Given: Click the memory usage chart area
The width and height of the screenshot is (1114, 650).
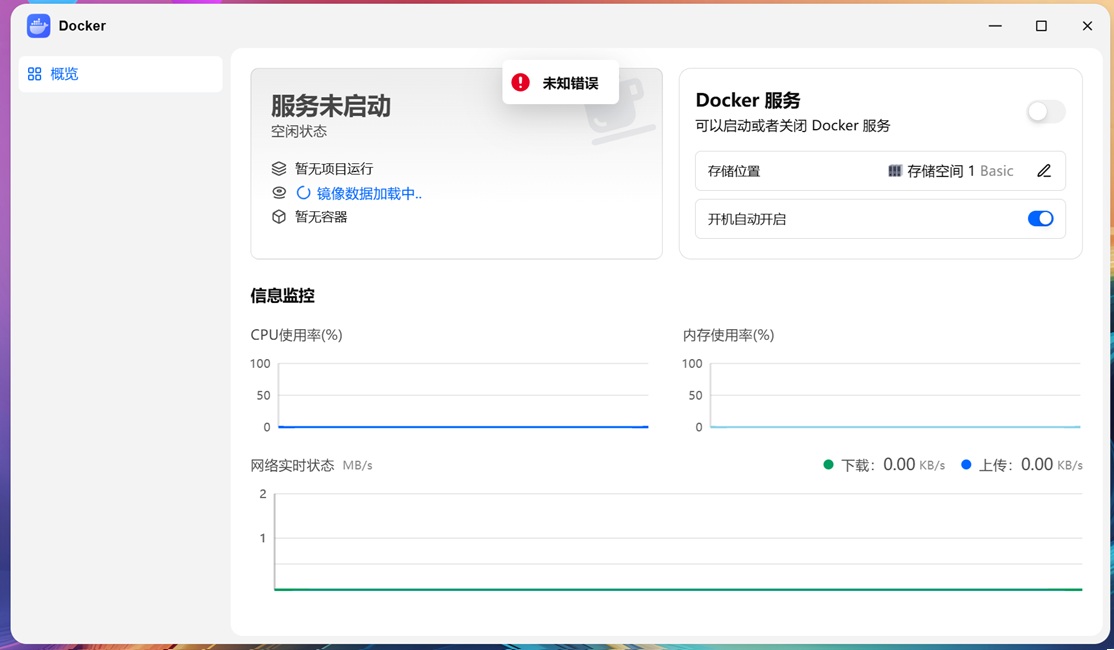Looking at the screenshot, I should (x=895, y=395).
